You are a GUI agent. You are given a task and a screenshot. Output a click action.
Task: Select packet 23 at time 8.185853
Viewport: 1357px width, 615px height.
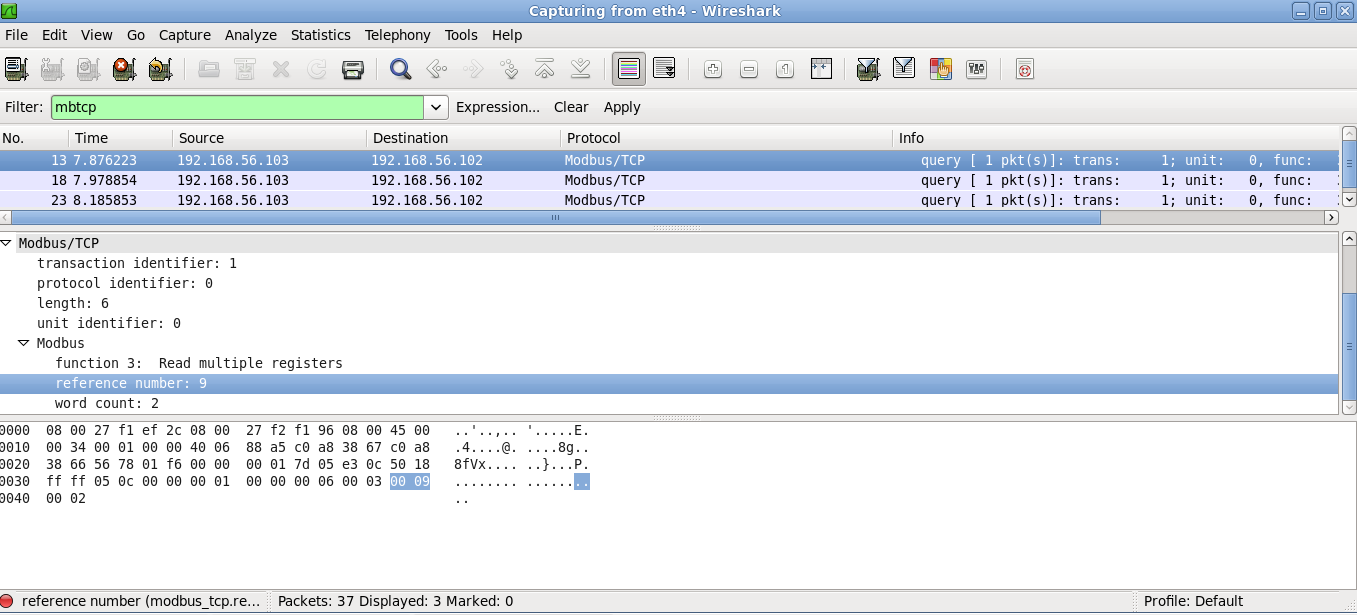(x=669, y=200)
